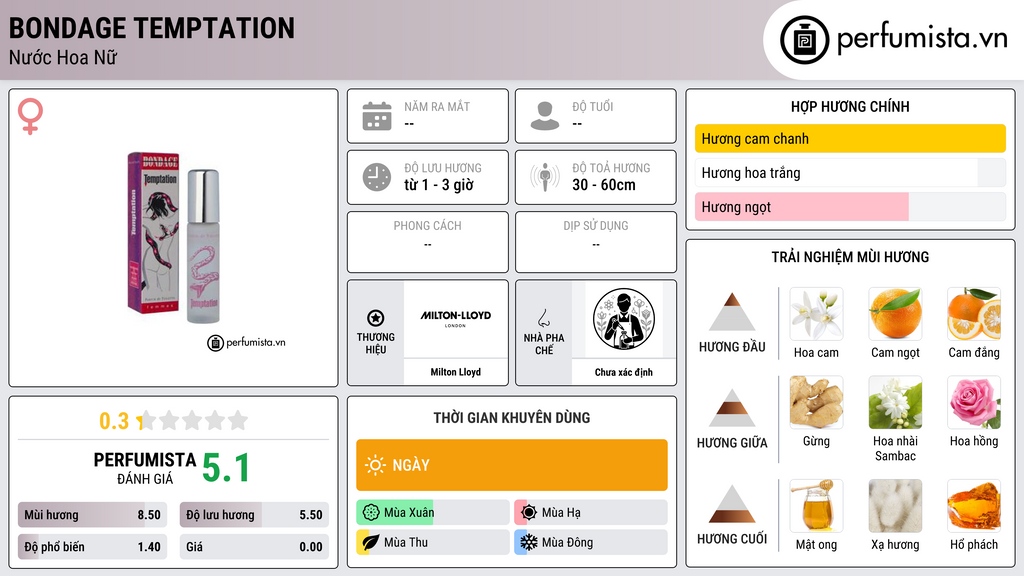Click the Milton-Lloyd London brand logo
The height and width of the screenshot is (576, 1024).
[456, 317]
